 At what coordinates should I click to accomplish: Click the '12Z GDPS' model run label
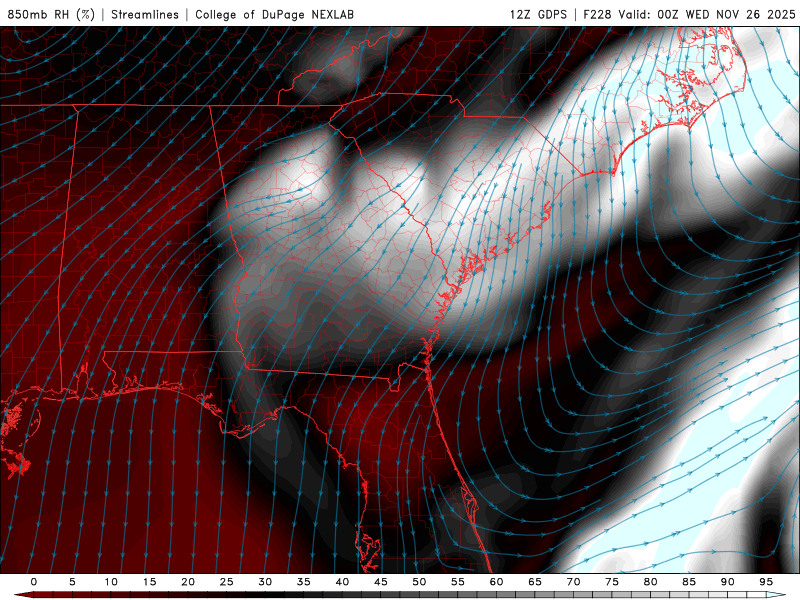[x=538, y=14]
